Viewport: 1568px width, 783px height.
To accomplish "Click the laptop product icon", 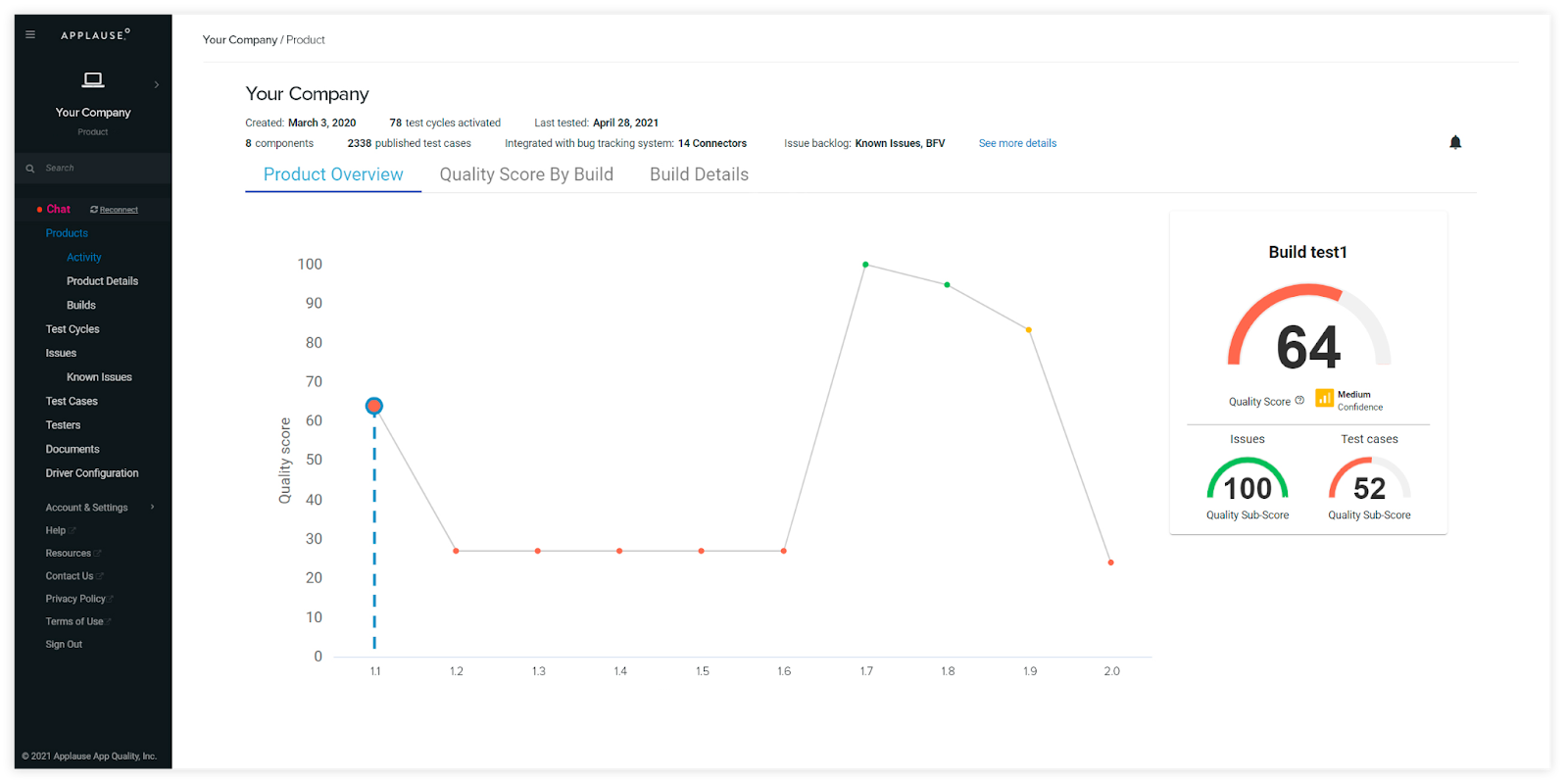I will (x=93, y=80).
